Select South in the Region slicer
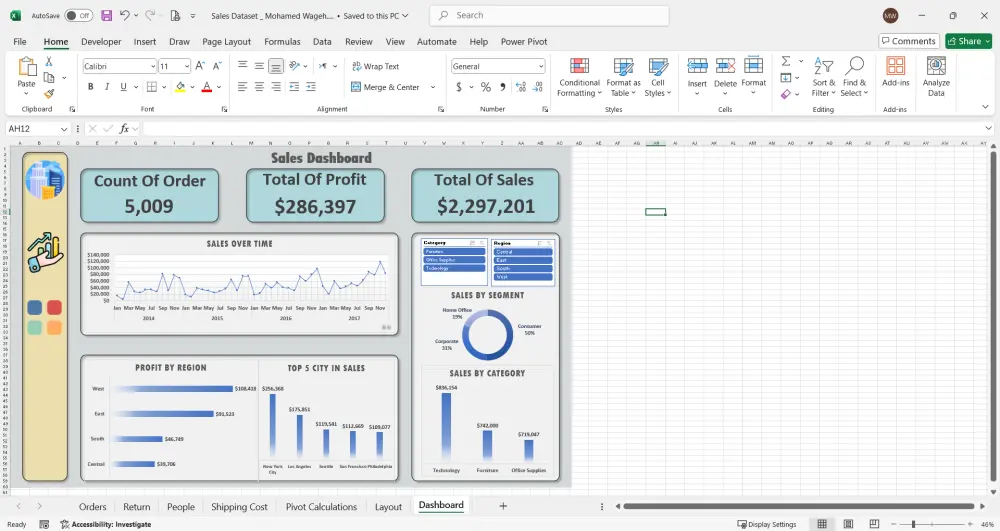The height and width of the screenshot is (531, 1000). click(523, 268)
